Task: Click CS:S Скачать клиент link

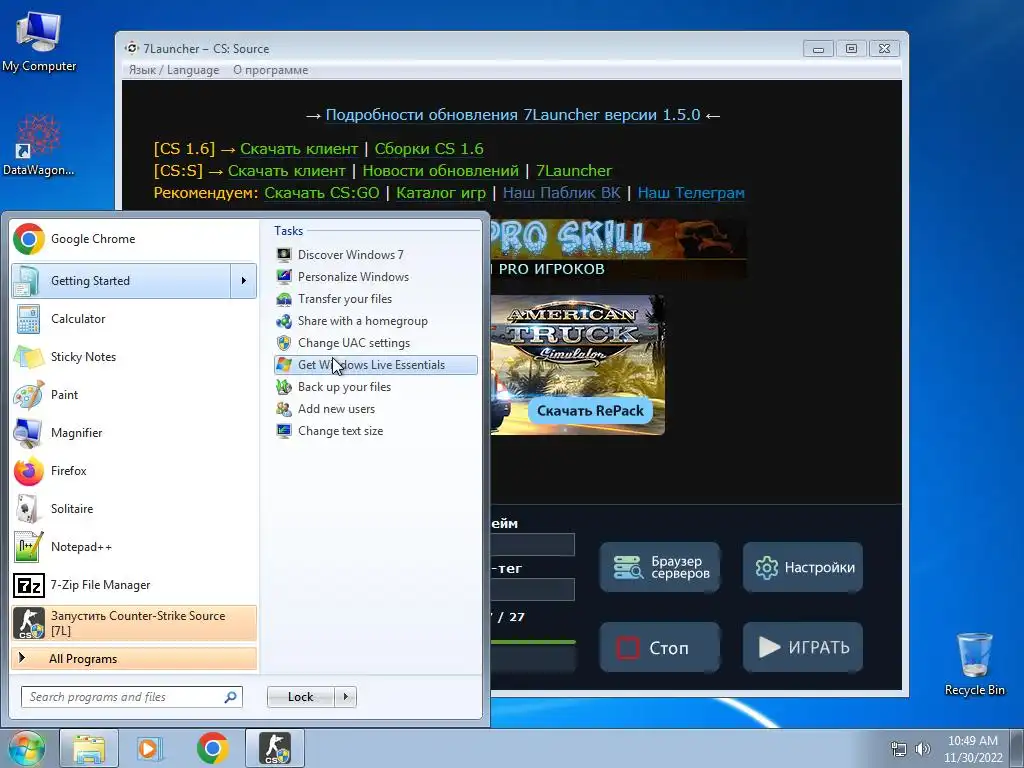Action: pos(287,171)
